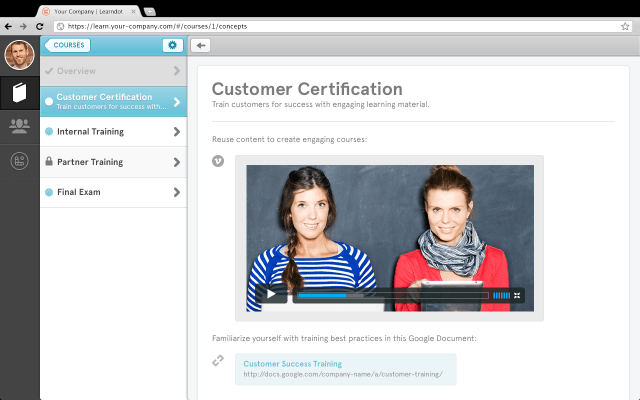Viewport: 640px width, 400px height.
Task: Go back to Courses list
Action: [67, 45]
